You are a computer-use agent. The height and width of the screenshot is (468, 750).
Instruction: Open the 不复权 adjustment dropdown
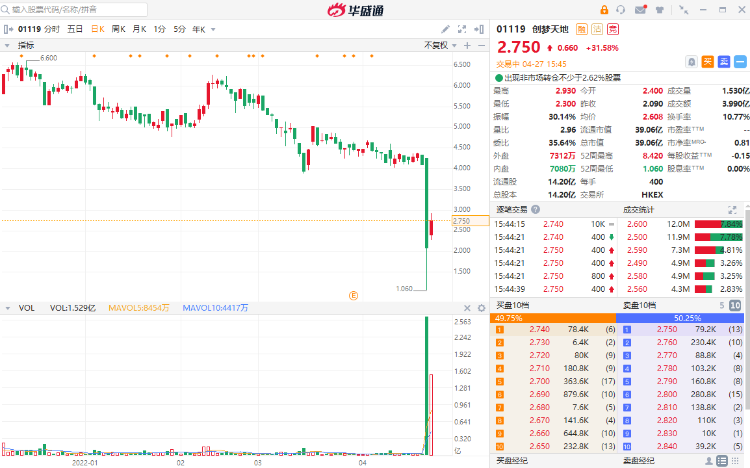coord(438,45)
